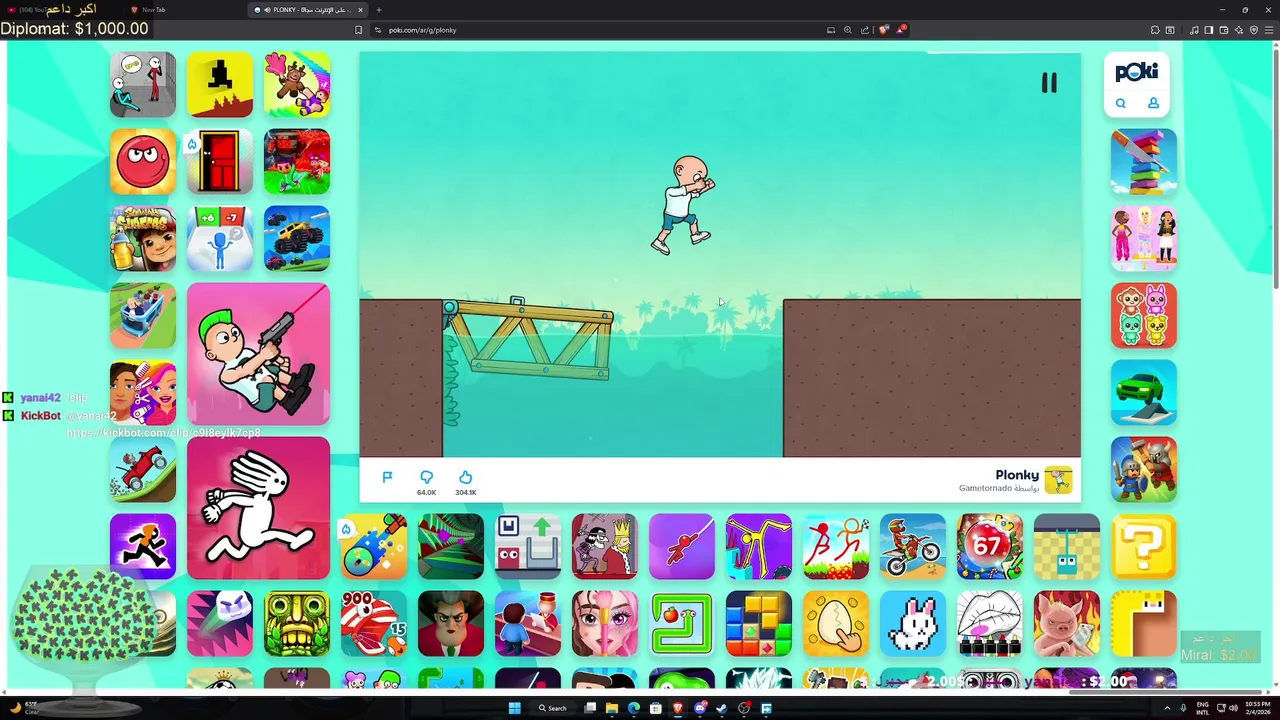Open the angry pig game tile
This screenshot has width=1280, height=720.
(x=1067, y=623)
